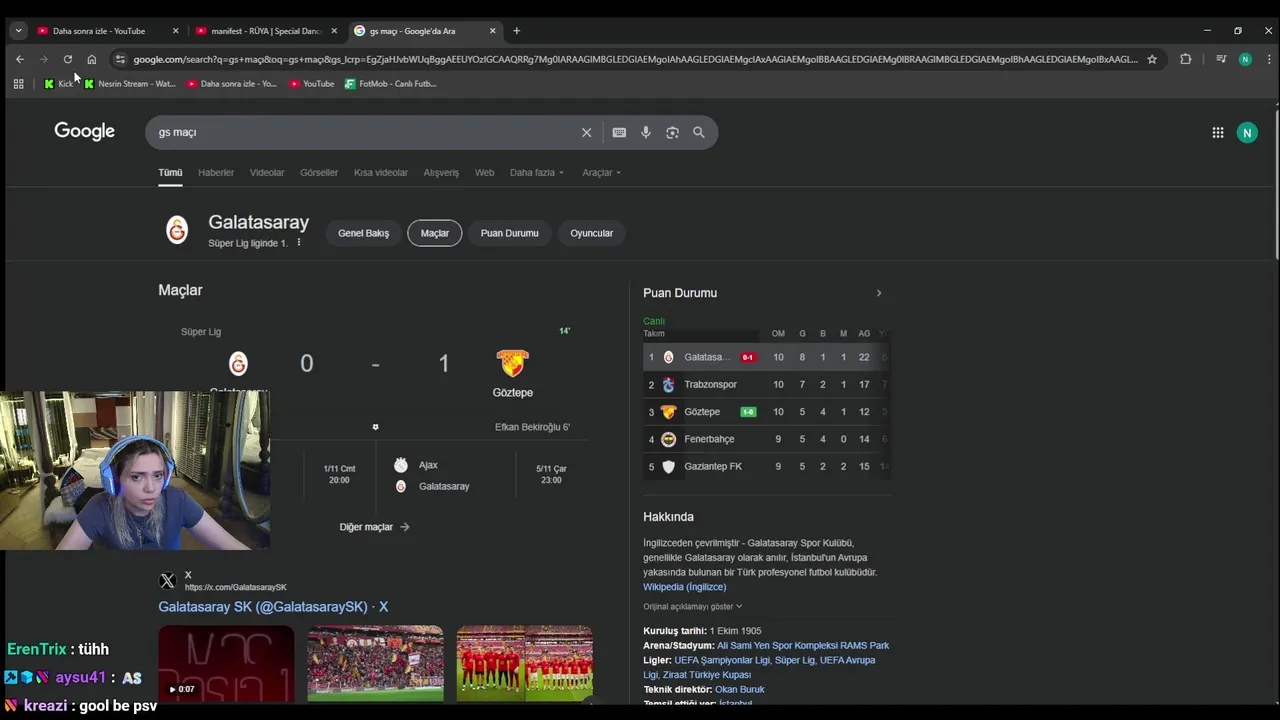The image size is (1280, 720).
Task: View site information icon in address bar
Action: [120, 59]
